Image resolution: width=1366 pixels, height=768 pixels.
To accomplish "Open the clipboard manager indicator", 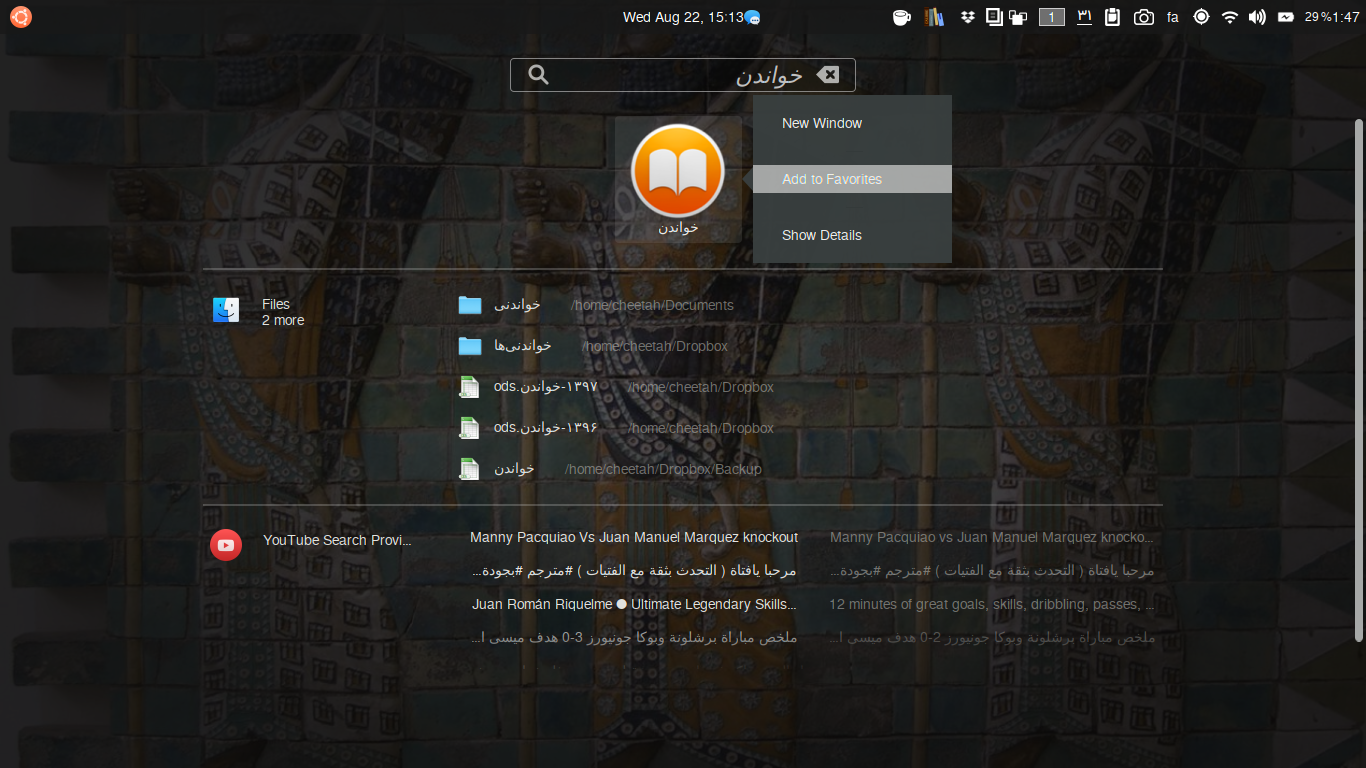I will click(1113, 17).
